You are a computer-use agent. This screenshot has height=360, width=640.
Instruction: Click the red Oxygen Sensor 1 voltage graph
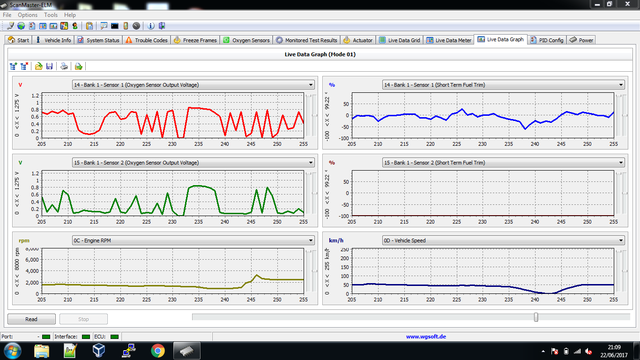[x=173, y=116]
